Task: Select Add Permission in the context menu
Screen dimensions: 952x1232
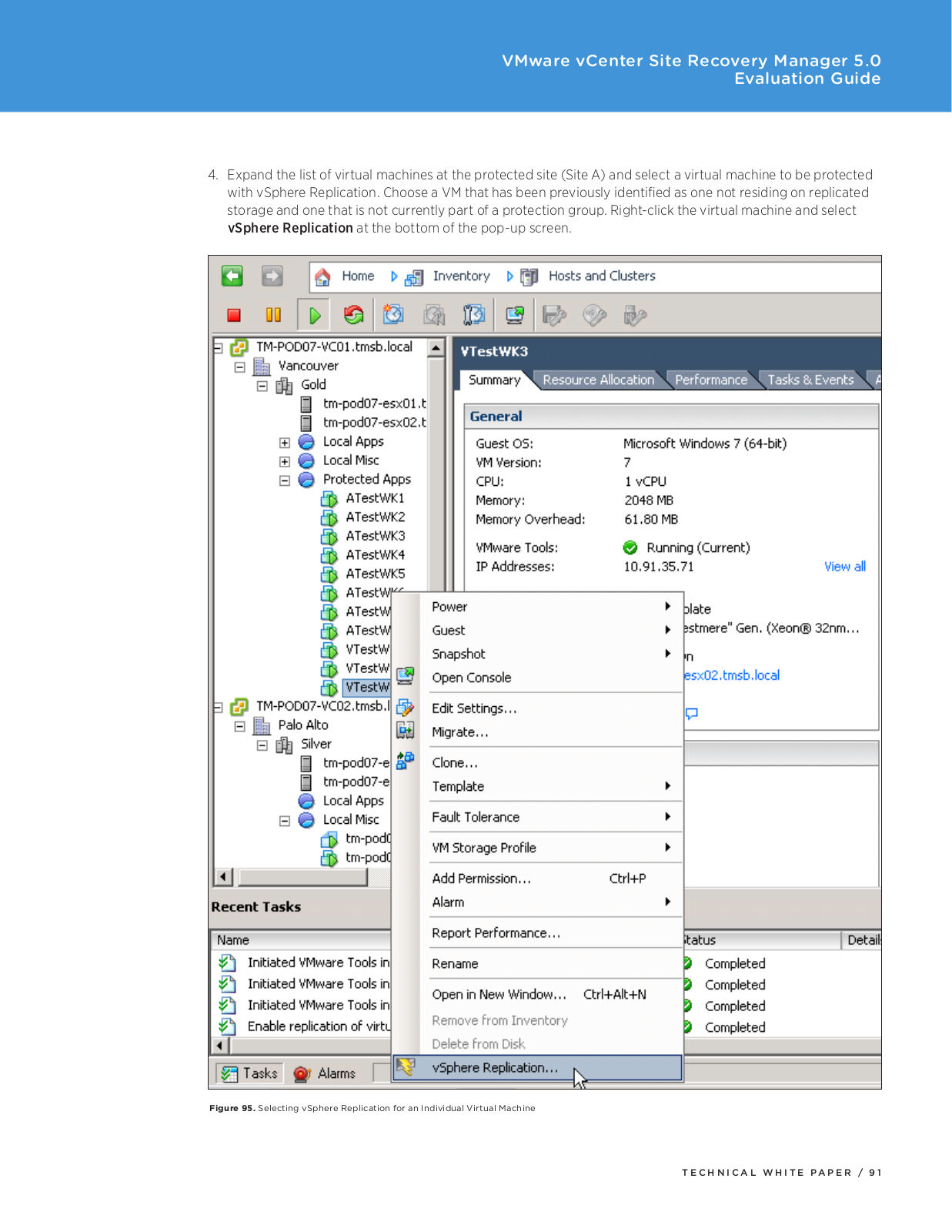Action: (x=537, y=879)
